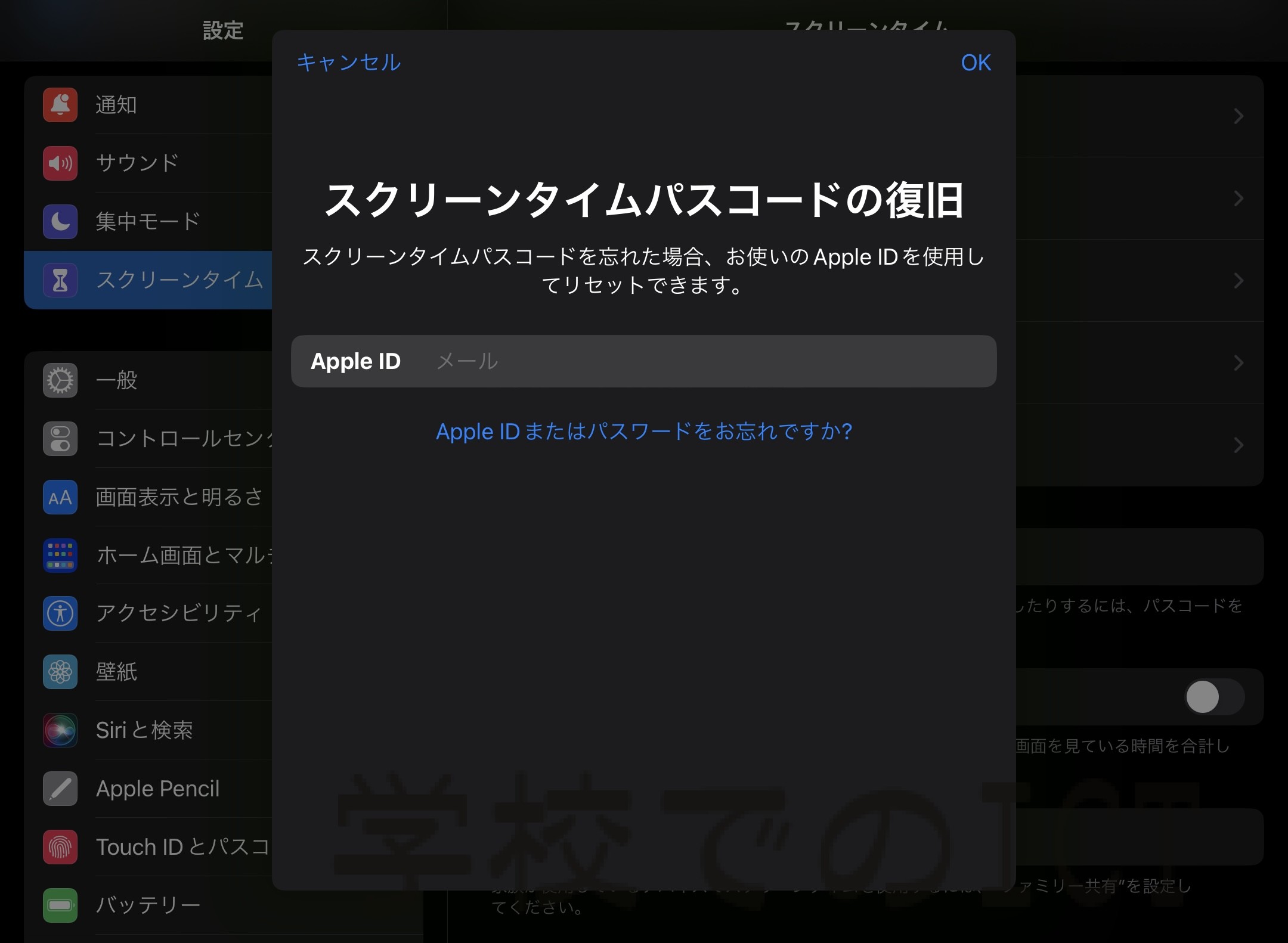Click the 集中モード moon icon
Screen dimensions: 1288x943
pyautogui.click(x=60, y=222)
